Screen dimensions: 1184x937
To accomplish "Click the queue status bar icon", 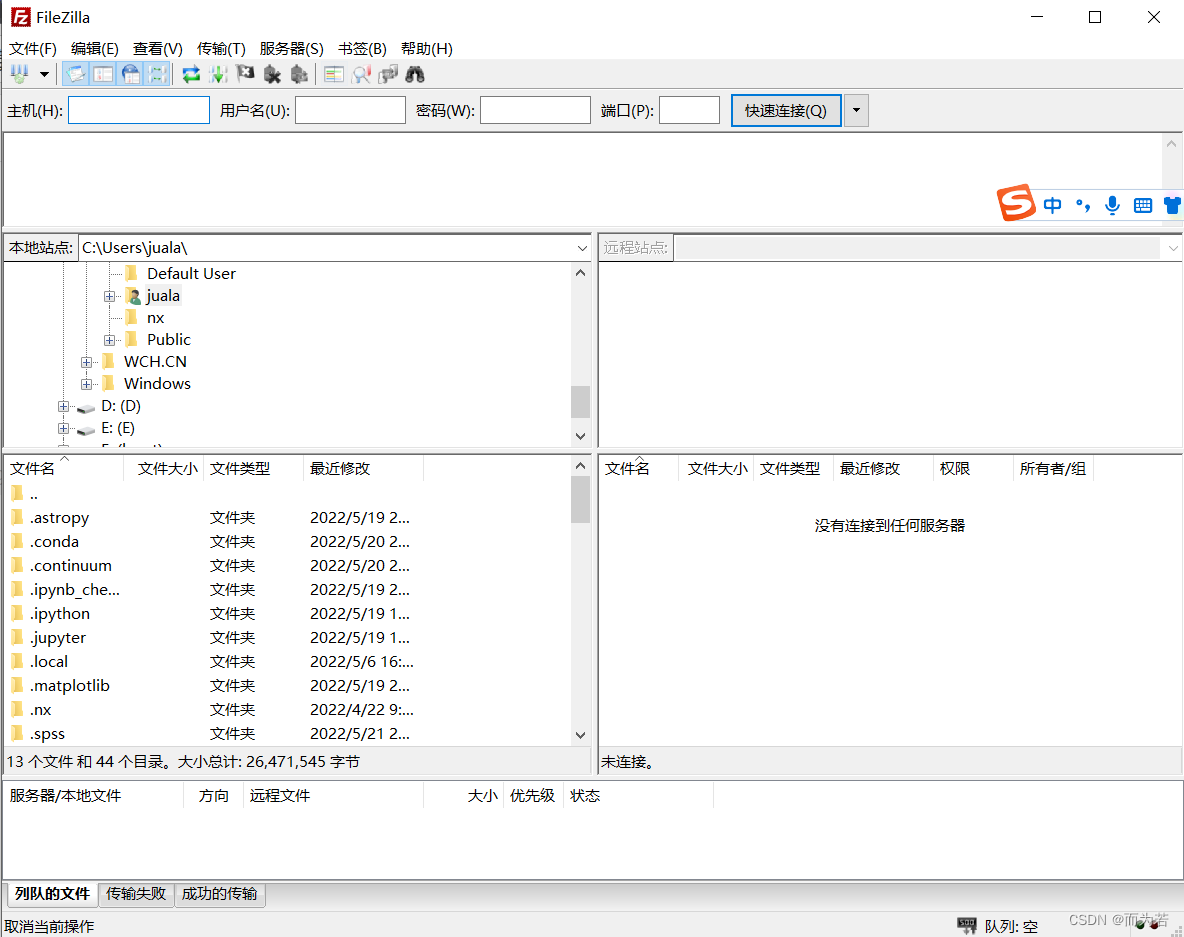I will pyautogui.click(x=967, y=925).
